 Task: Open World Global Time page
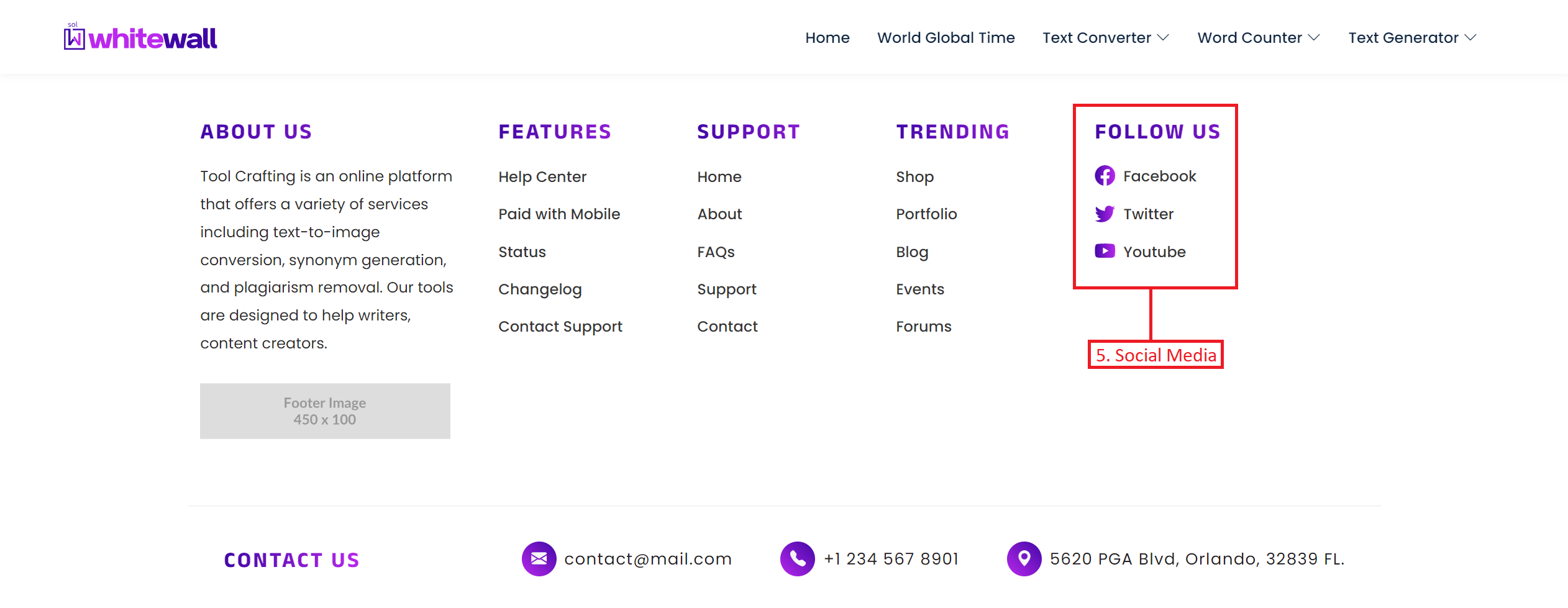click(946, 38)
